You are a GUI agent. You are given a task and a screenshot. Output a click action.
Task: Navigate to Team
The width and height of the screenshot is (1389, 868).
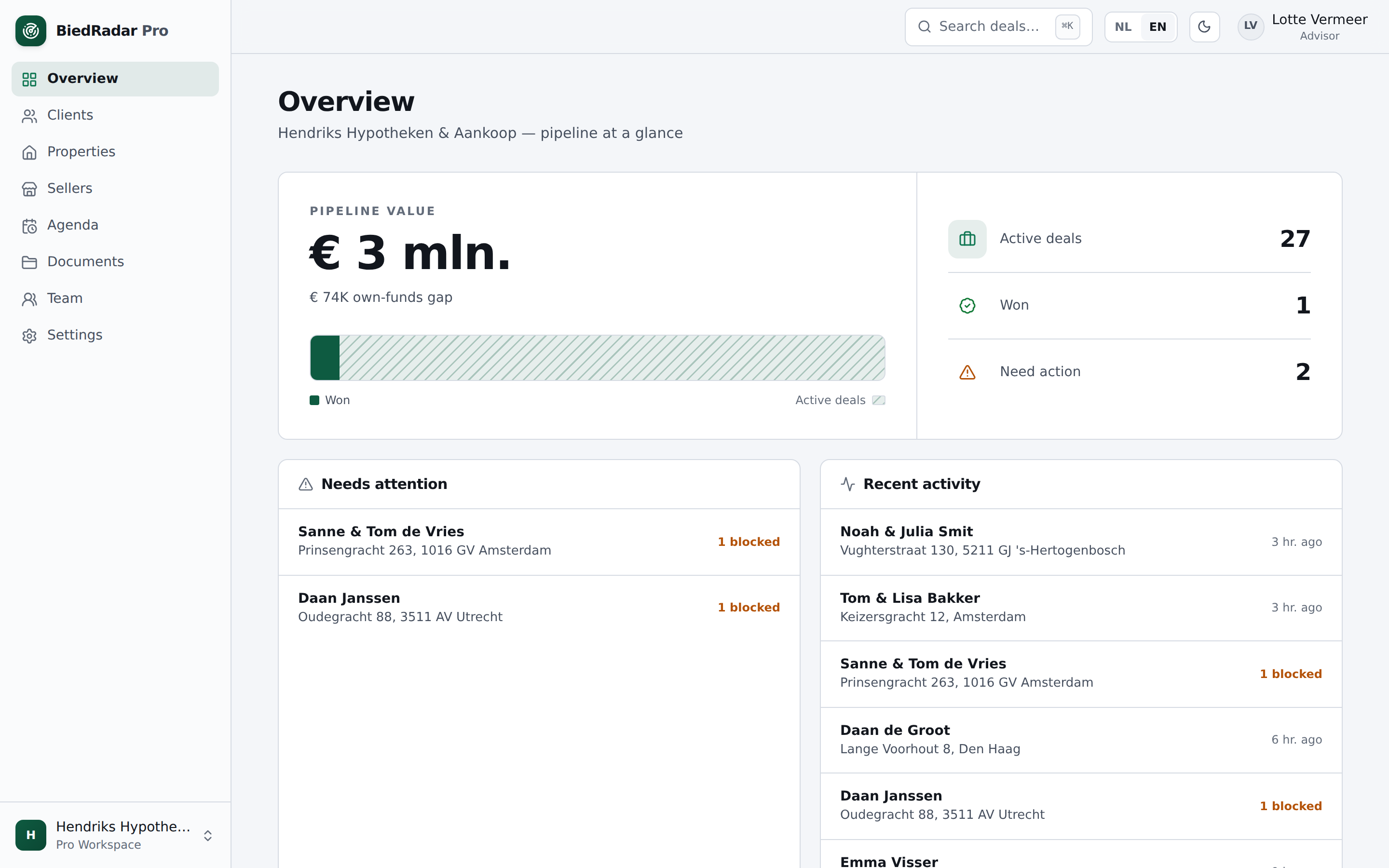pos(115,299)
